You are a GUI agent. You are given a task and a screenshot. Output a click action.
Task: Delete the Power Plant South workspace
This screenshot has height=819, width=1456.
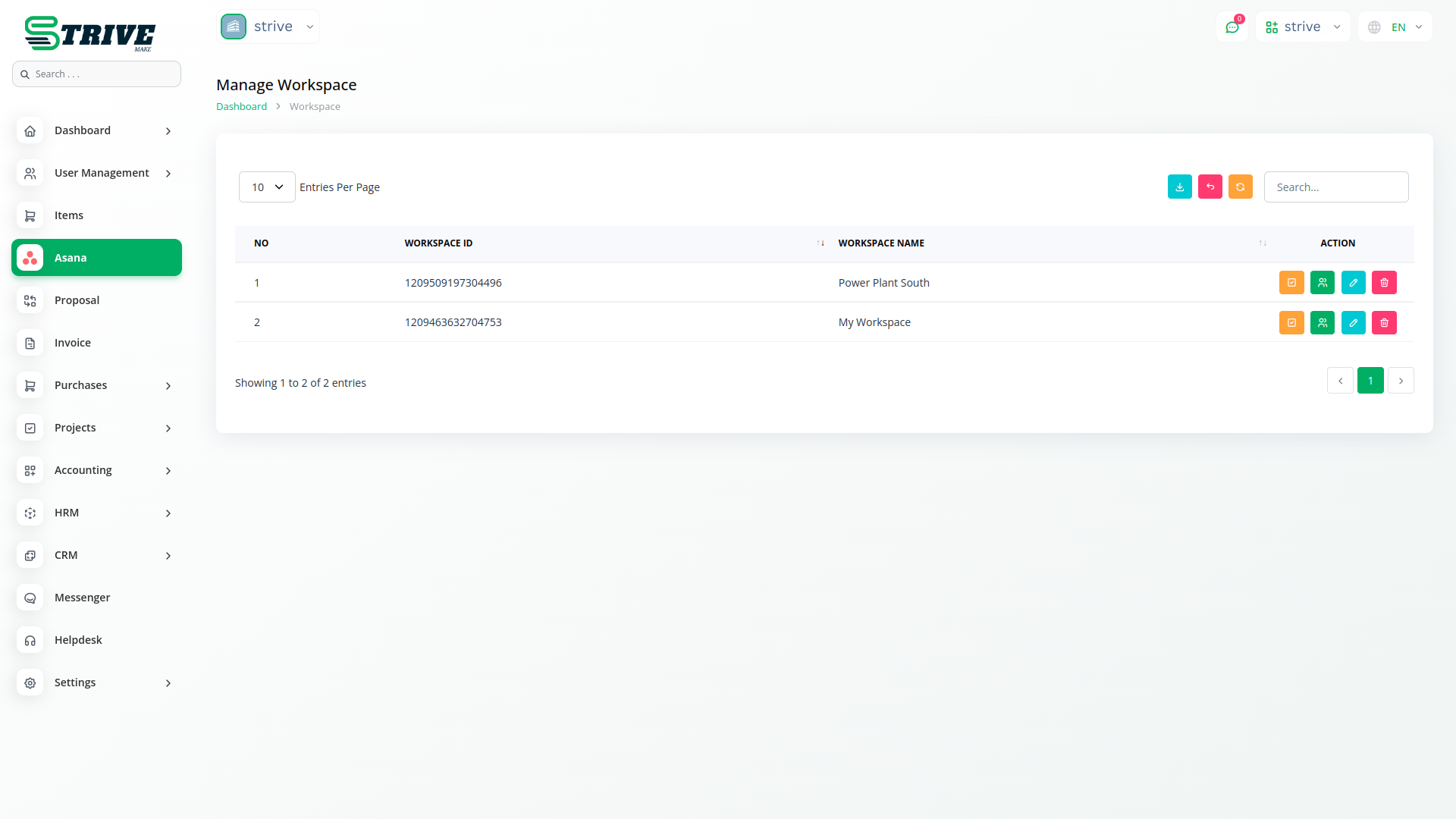tap(1384, 283)
